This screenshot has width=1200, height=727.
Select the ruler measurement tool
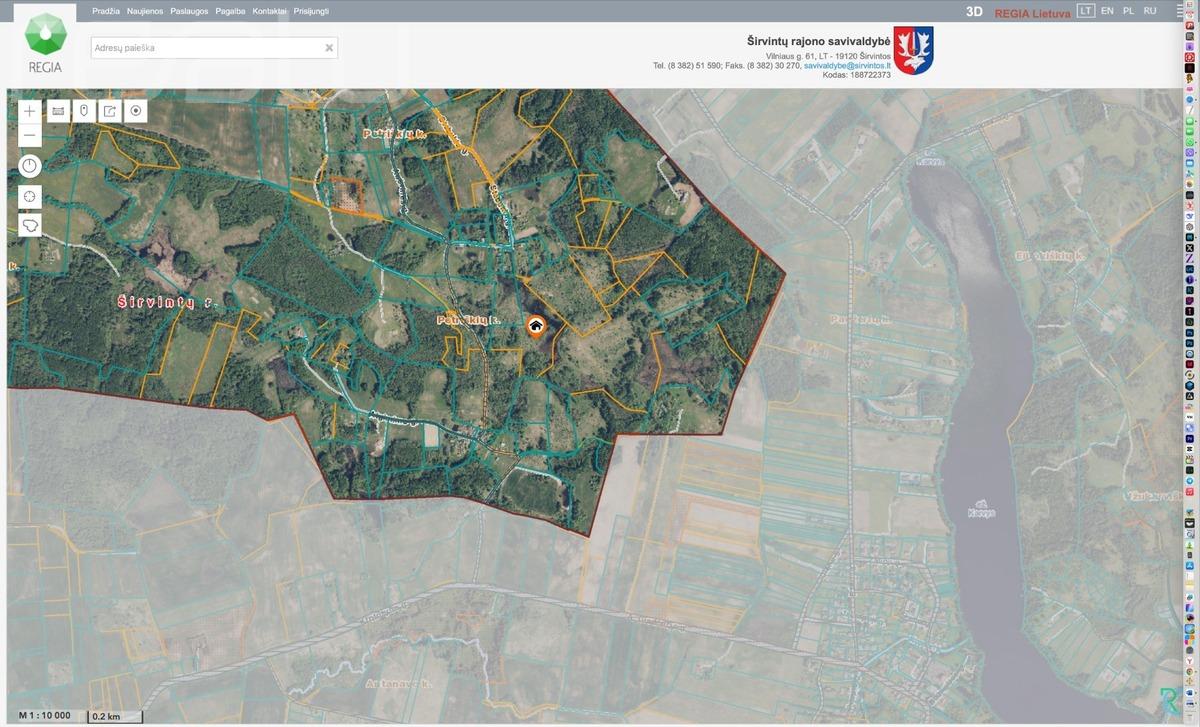click(x=58, y=111)
